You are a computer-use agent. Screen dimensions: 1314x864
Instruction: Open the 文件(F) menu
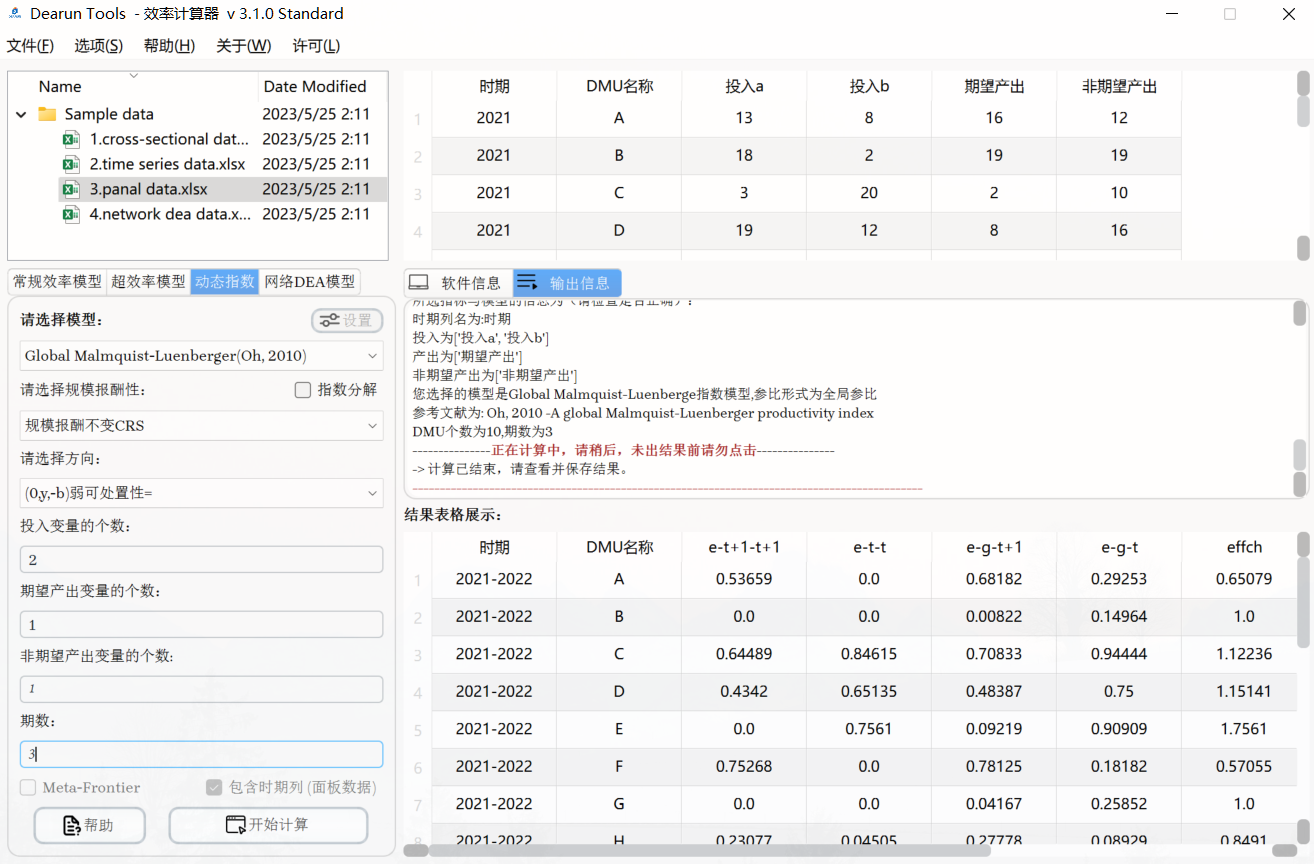[x=30, y=45]
